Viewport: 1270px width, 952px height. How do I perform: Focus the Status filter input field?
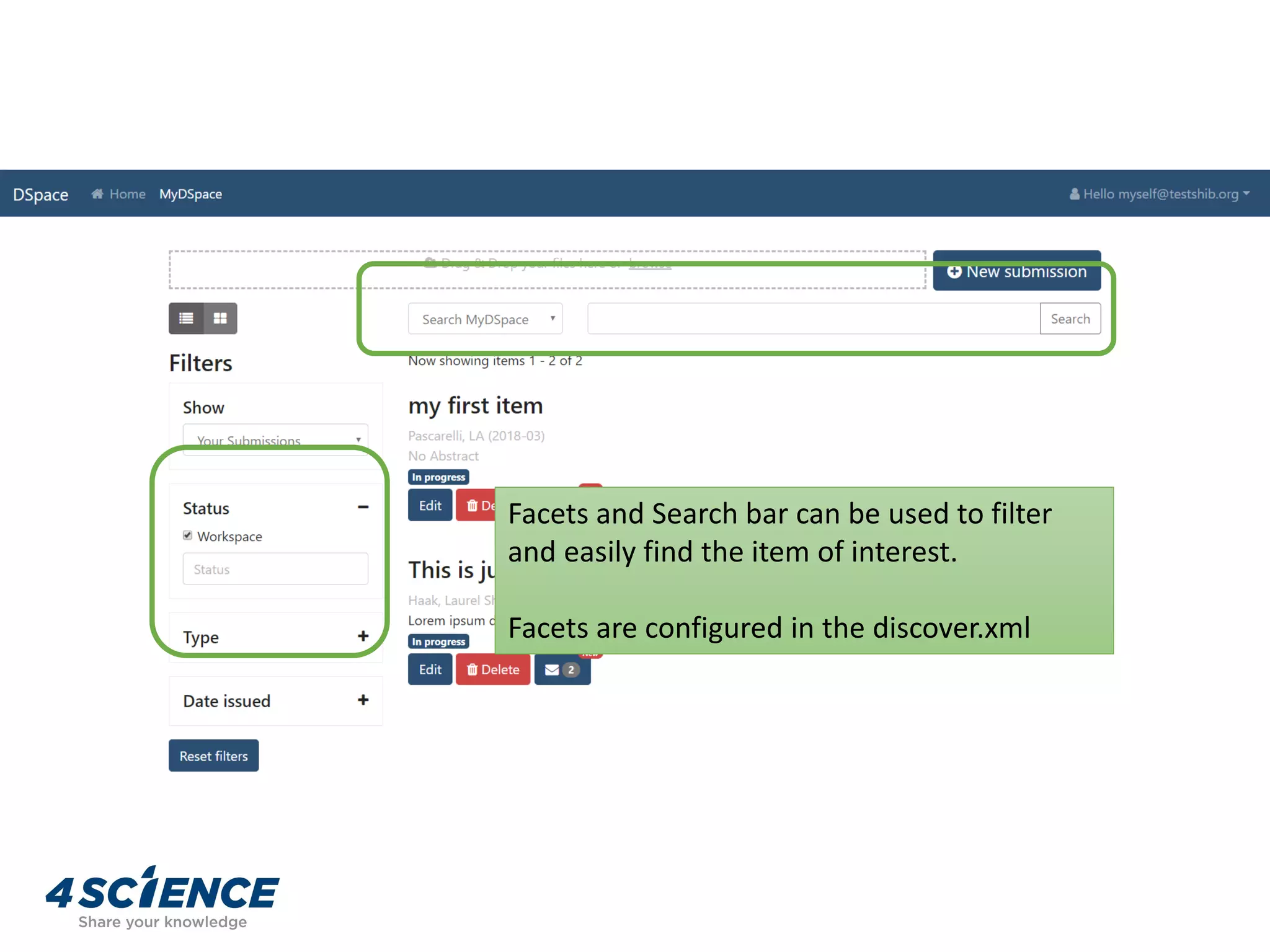275,569
